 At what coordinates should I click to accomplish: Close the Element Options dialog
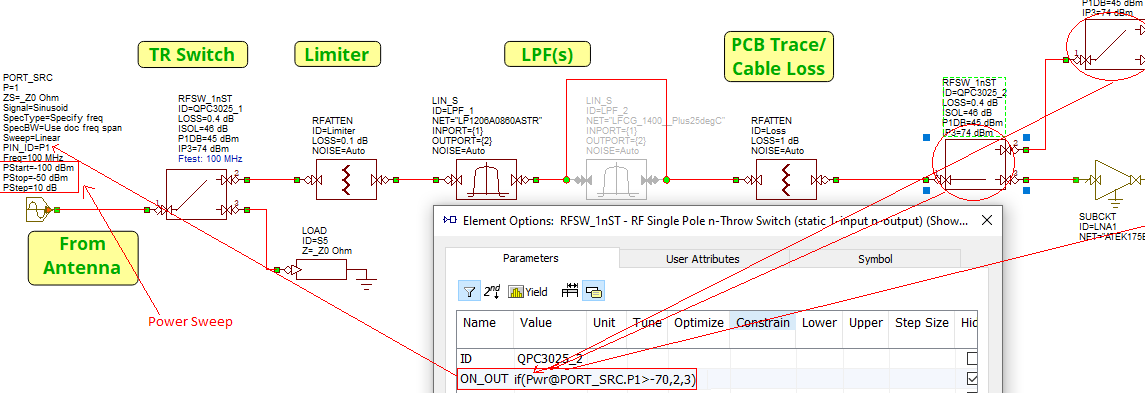click(x=987, y=221)
